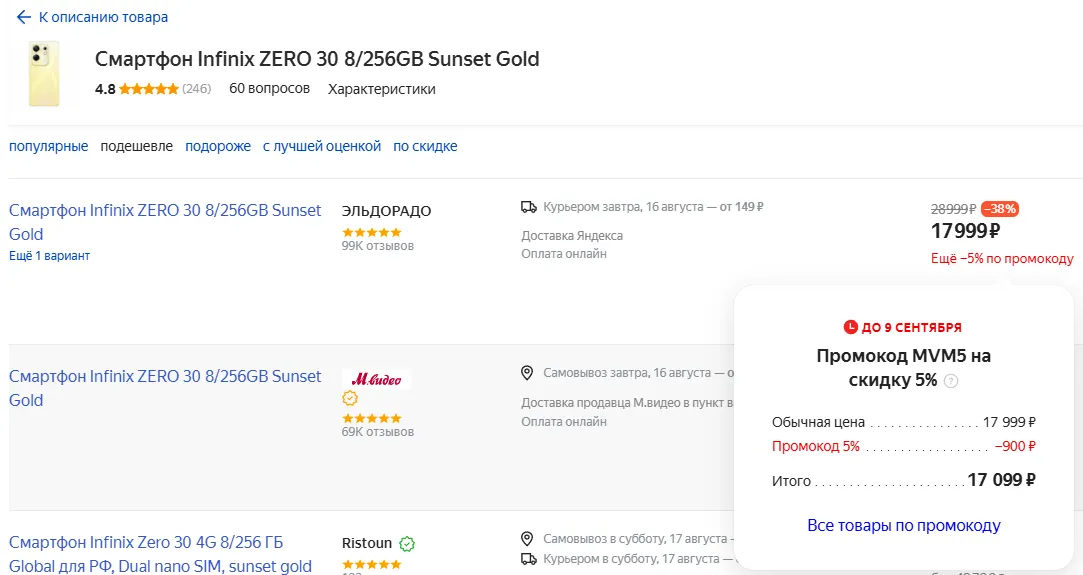The width and height of the screenshot is (1083, 575).
Task: Click the courier truck icon in Эльдорадо offer
Action: [x=529, y=207]
